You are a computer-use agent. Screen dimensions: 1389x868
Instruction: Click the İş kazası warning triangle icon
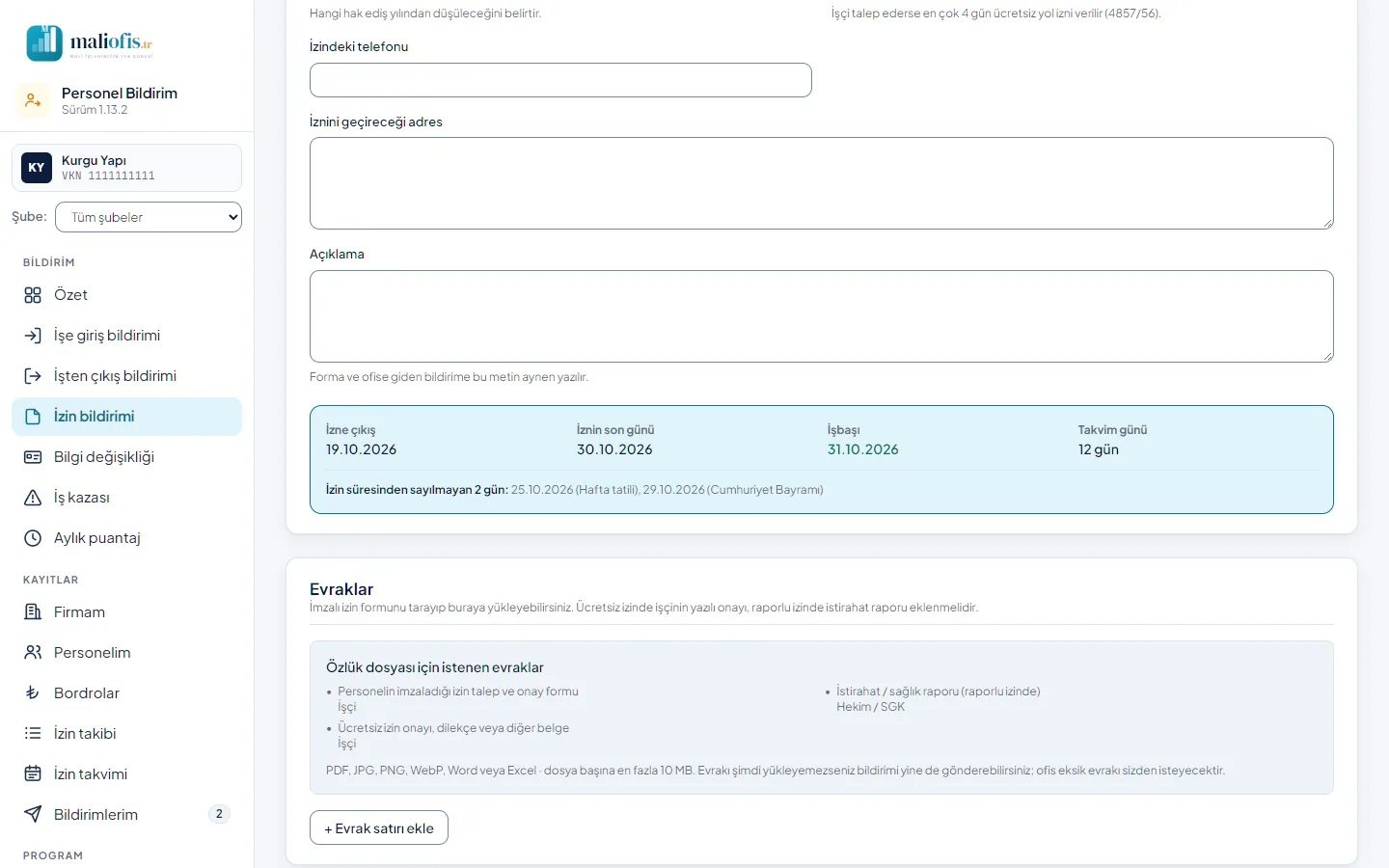[33, 498]
